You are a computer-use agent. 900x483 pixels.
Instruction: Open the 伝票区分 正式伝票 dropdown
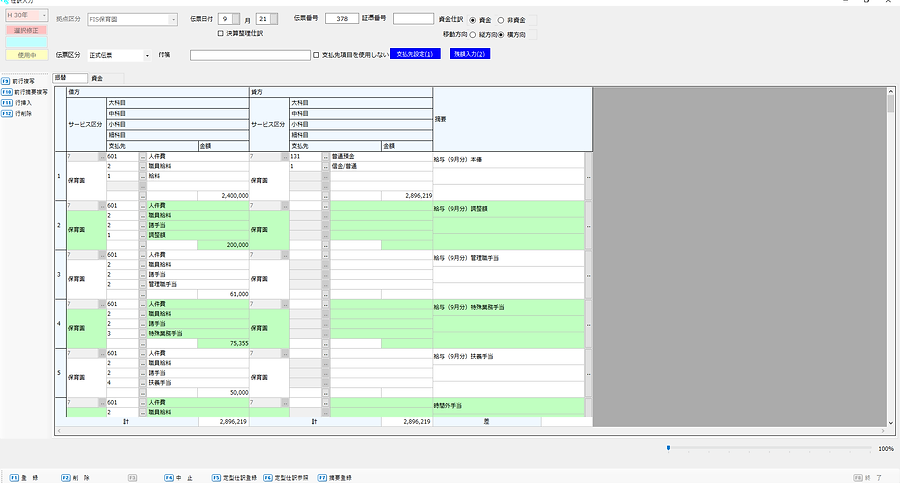click(x=147, y=56)
